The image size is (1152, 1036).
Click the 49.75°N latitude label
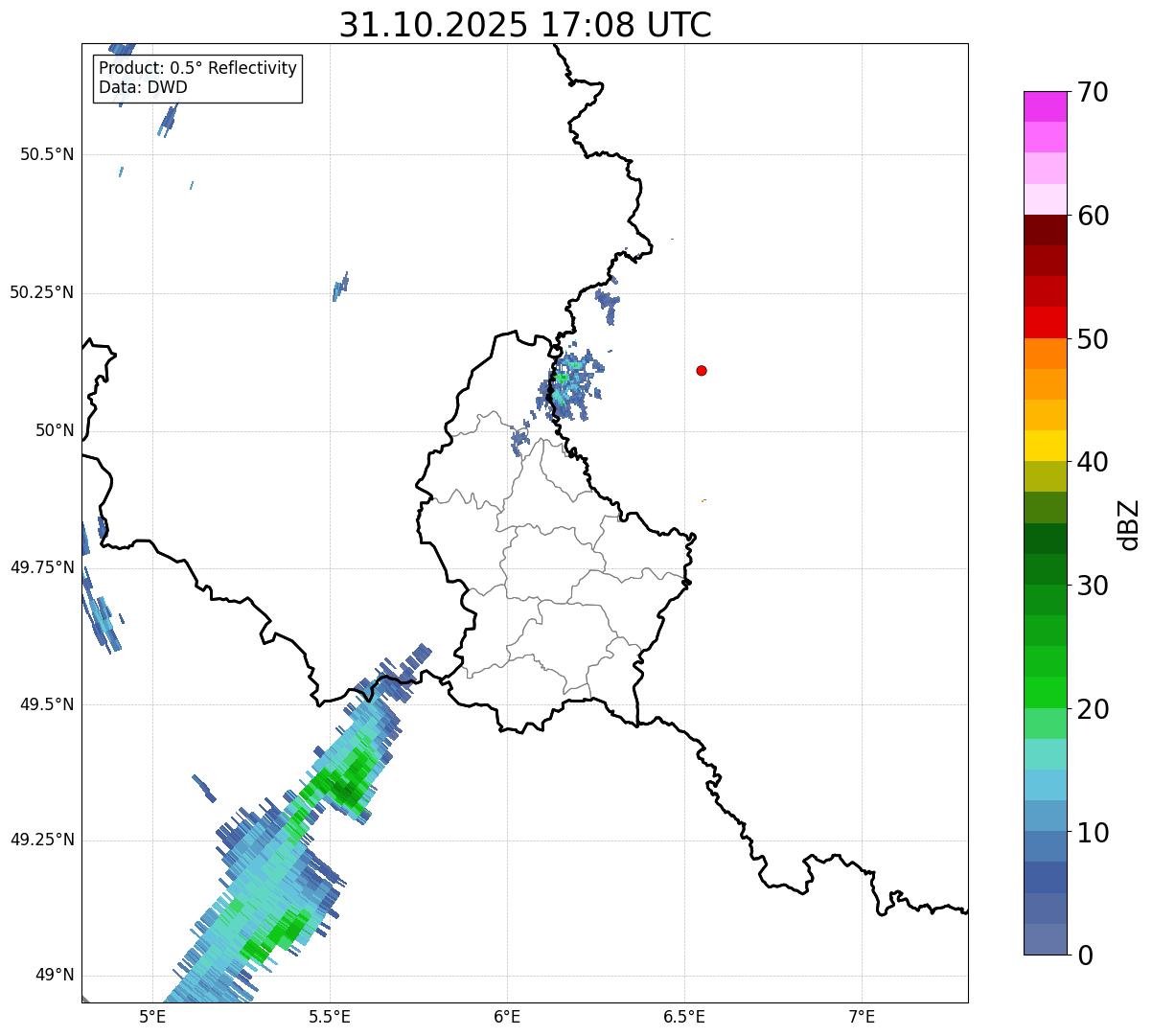[42, 567]
